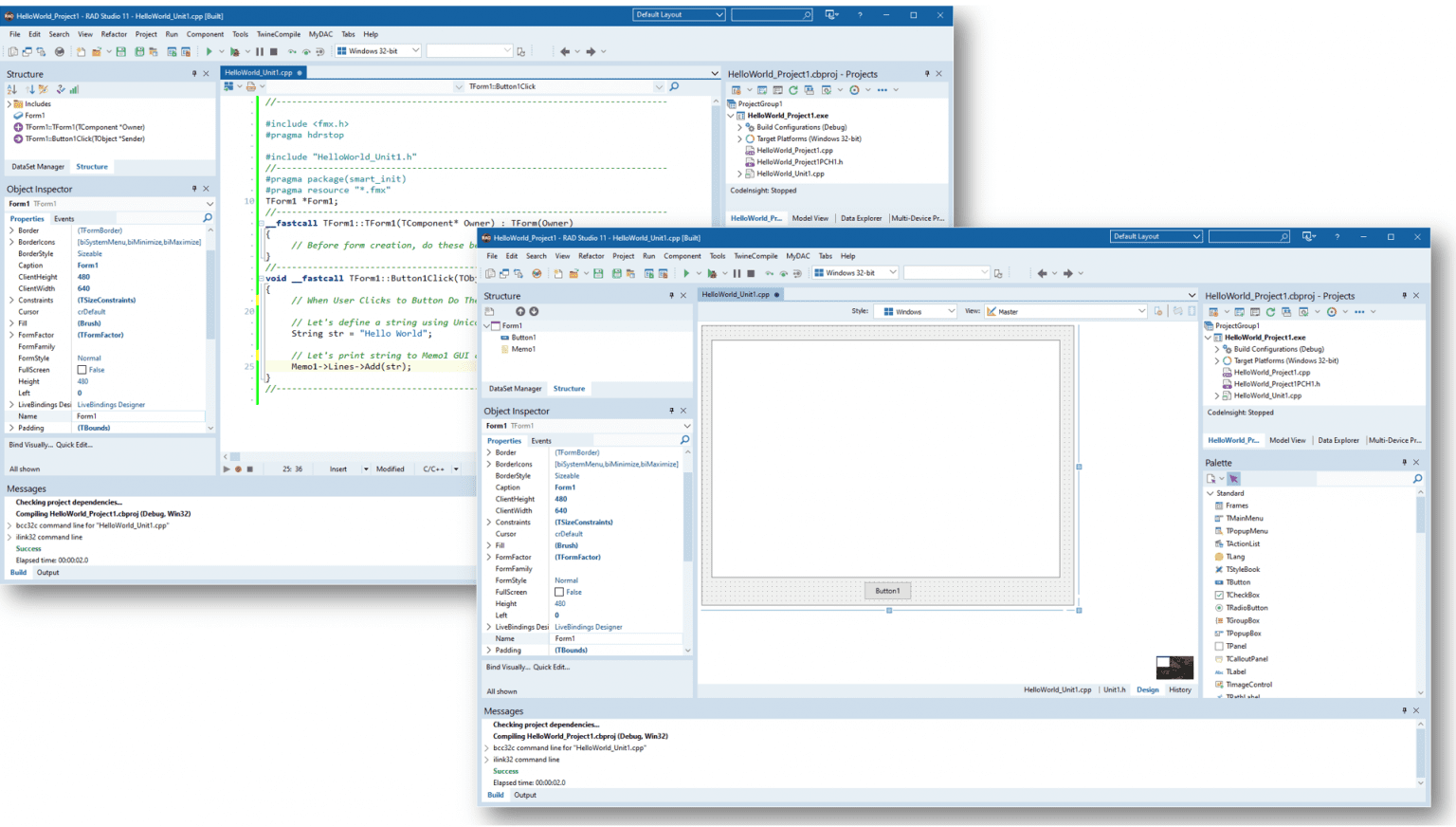Click the designer minimap thumbnail
The width and height of the screenshot is (1456, 827).
click(1174, 667)
